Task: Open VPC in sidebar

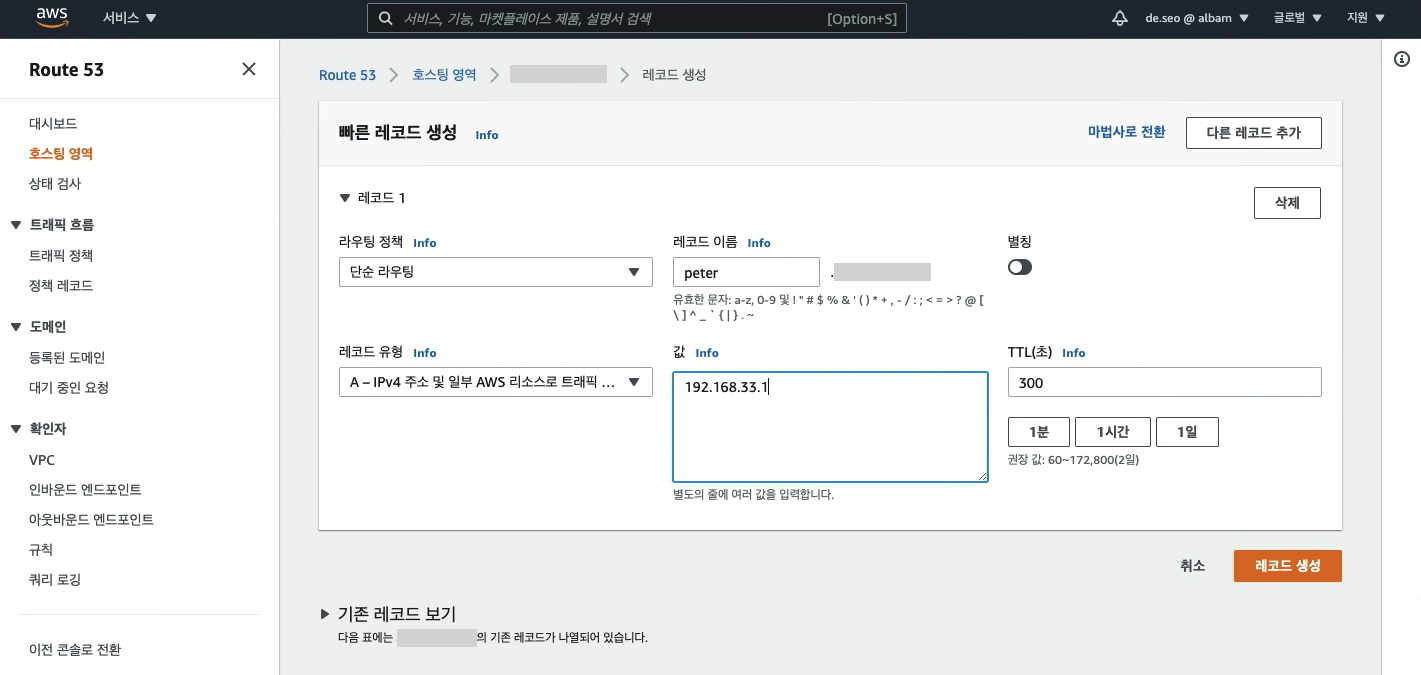Action: click(42, 460)
